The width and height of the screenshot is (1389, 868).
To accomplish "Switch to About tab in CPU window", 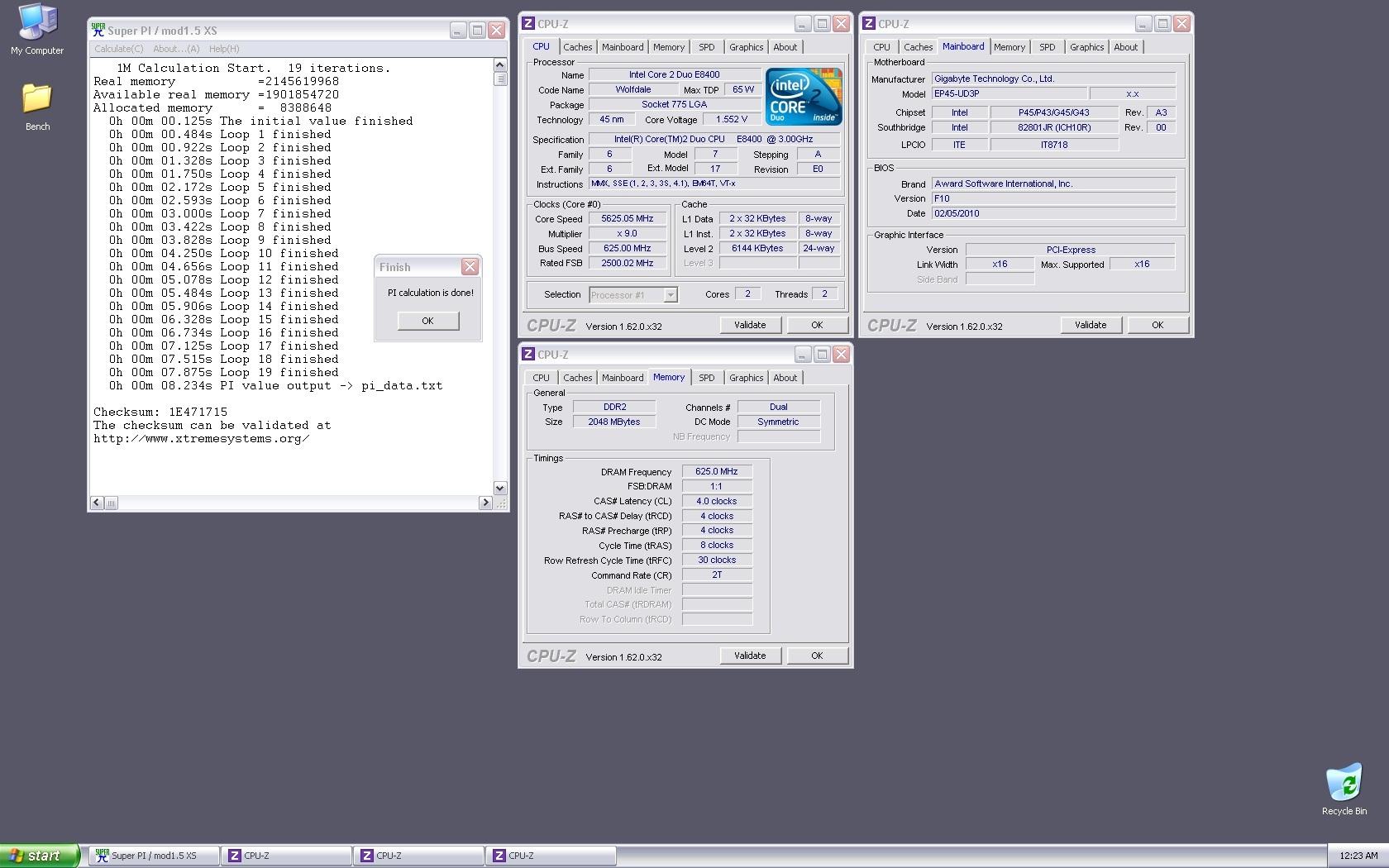I will coord(785,47).
